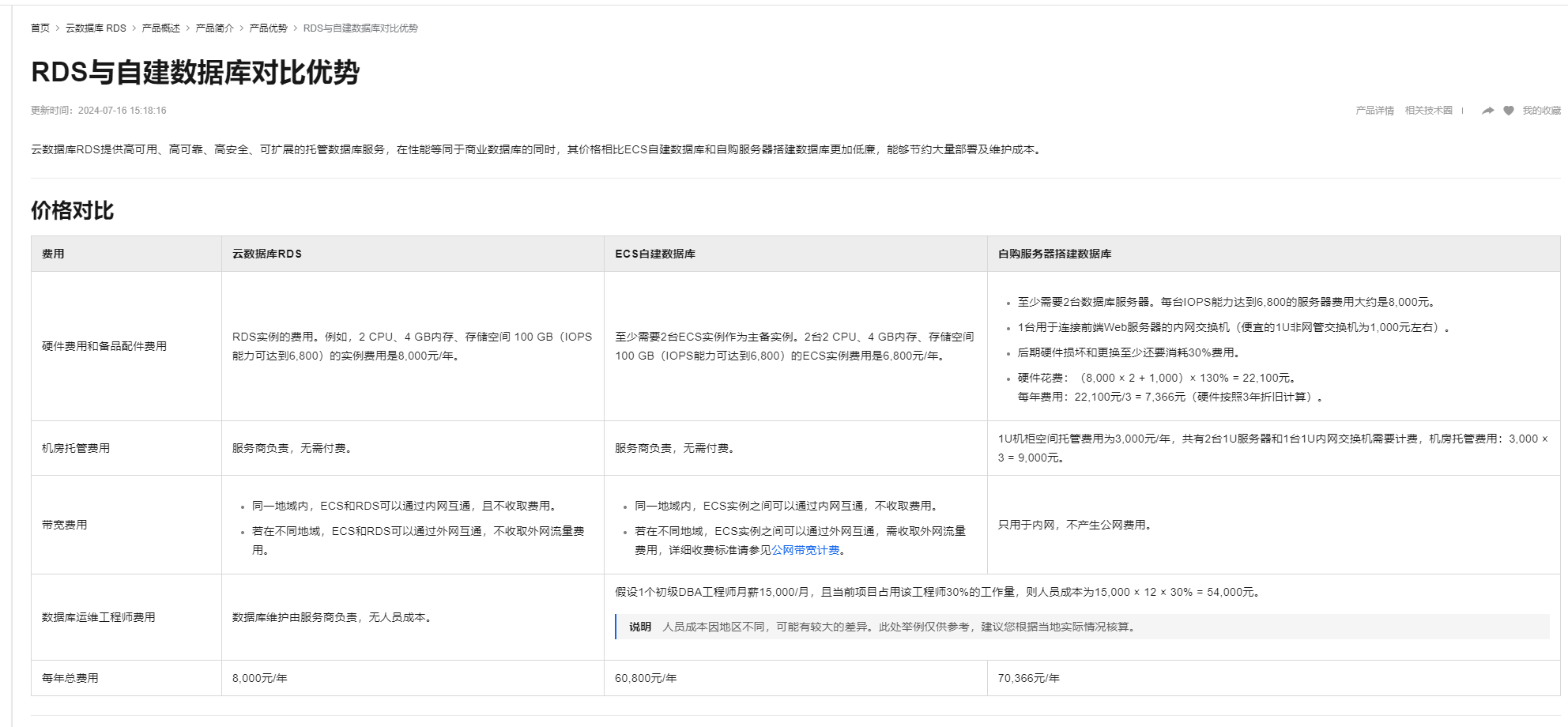This screenshot has width=1568, height=727.
Task: Click 服务商负责，无需付费。 in the 云数据库RDS column
Action: (x=293, y=448)
